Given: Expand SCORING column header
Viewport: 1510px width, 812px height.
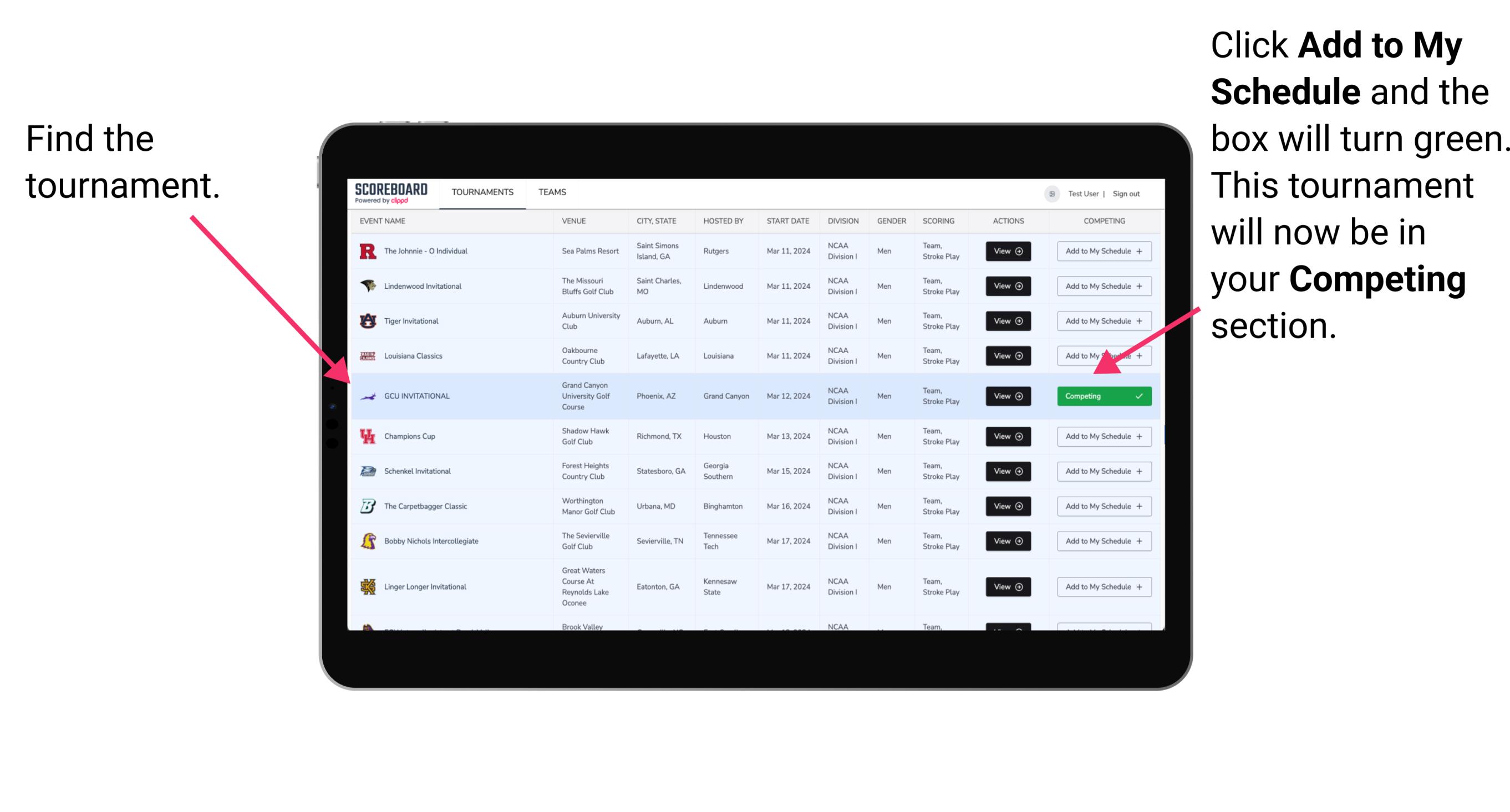Looking at the screenshot, I should coord(939,221).
